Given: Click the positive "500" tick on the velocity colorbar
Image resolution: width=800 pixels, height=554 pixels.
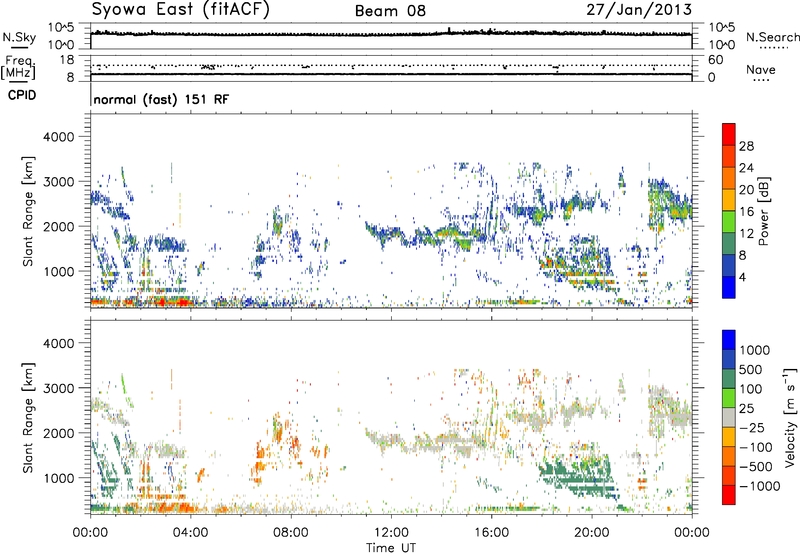Looking at the screenshot, I should click(x=751, y=370).
